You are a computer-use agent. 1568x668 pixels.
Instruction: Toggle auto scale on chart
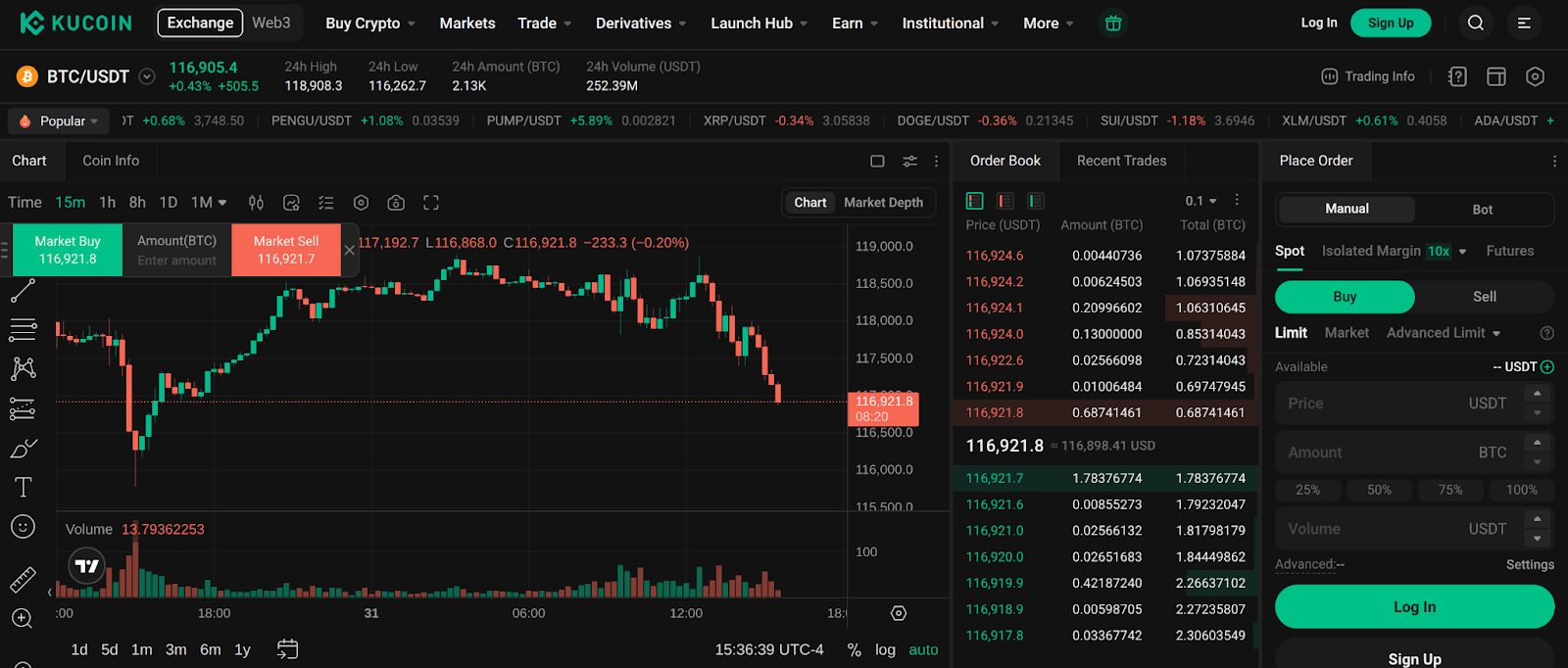[x=923, y=650]
